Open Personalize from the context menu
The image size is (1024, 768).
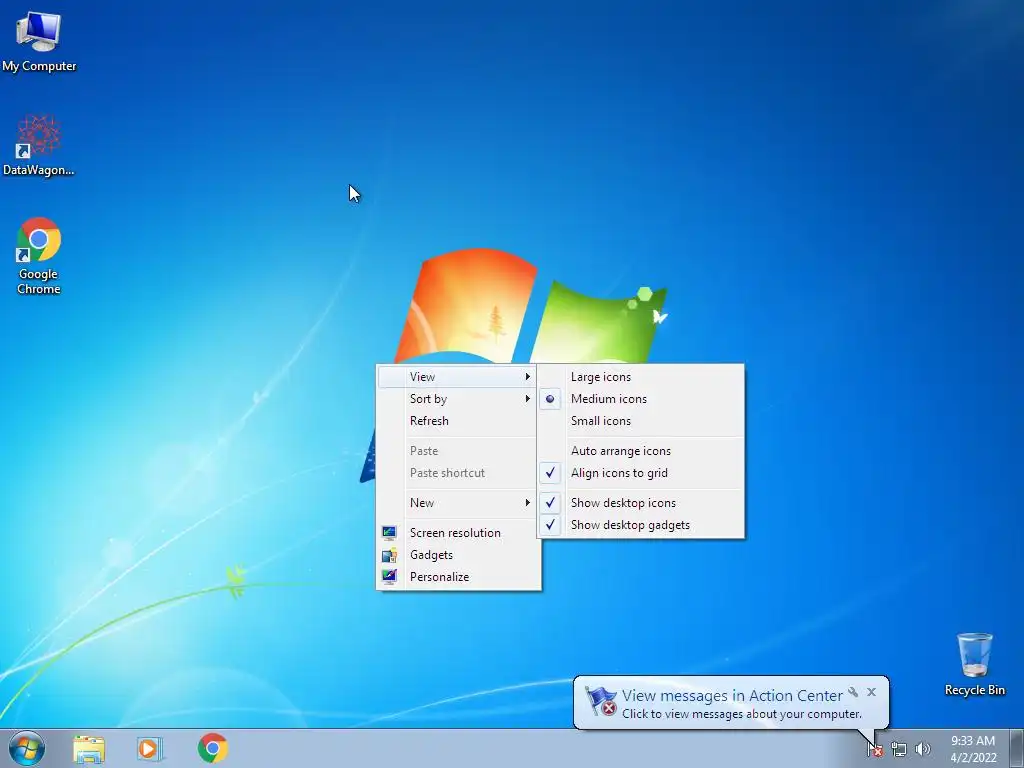pos(458,577)
